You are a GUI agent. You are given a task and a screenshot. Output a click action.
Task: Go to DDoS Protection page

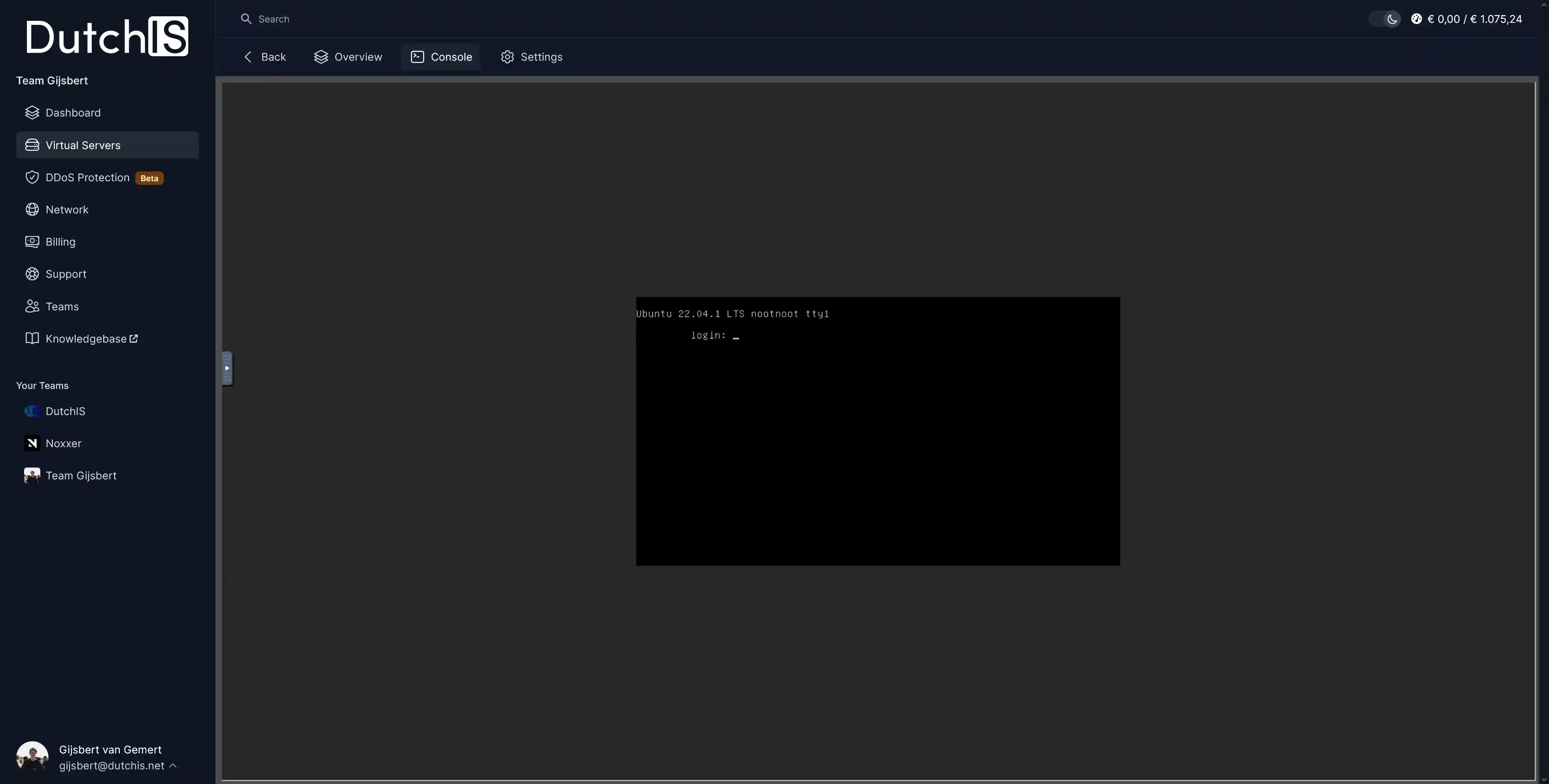107,177
